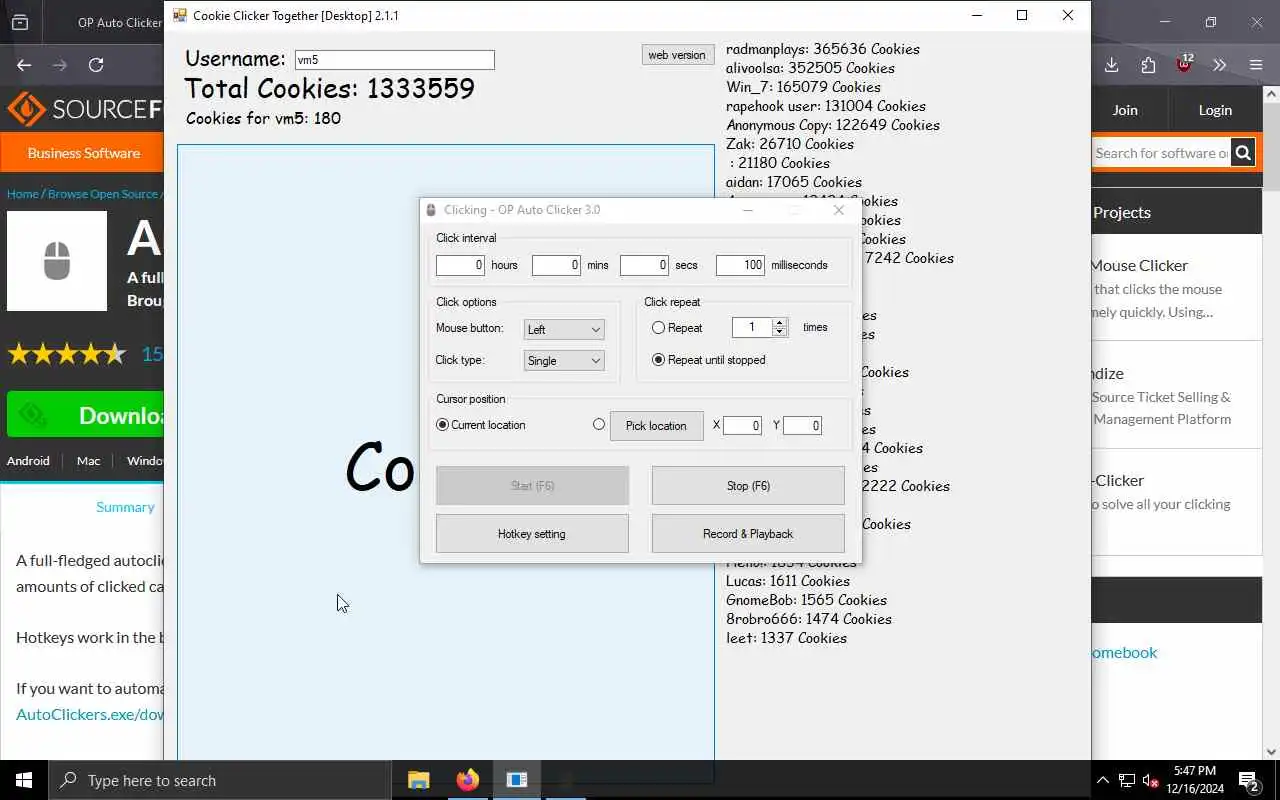The height and width of the screenshot is (800, 1280).
Task: Click the network tray icon
Action: (x=1127, y=780)
